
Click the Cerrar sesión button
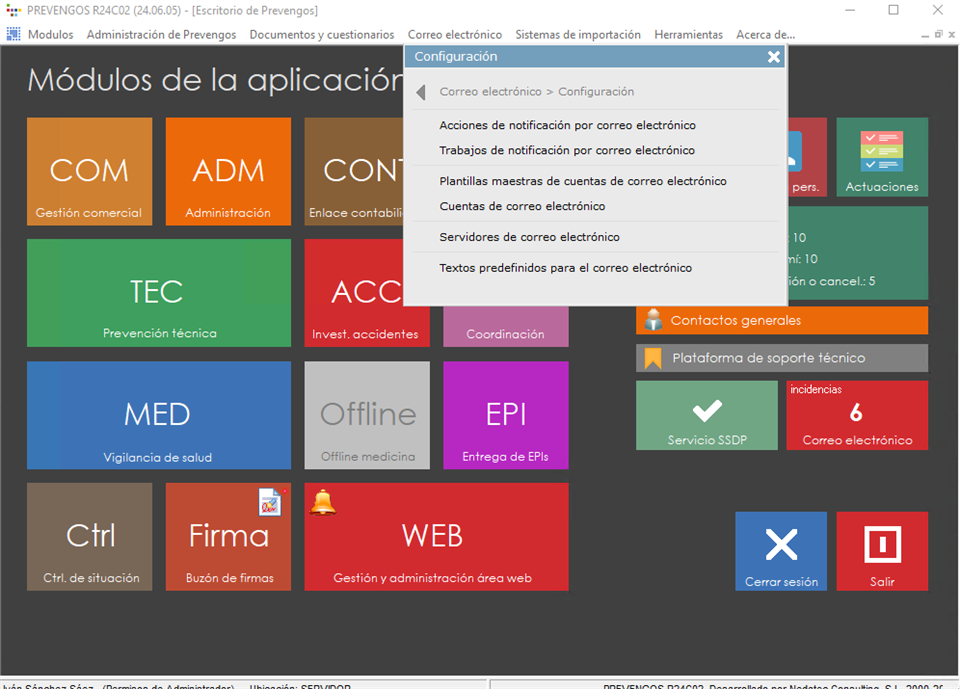(x=780, y=551)
